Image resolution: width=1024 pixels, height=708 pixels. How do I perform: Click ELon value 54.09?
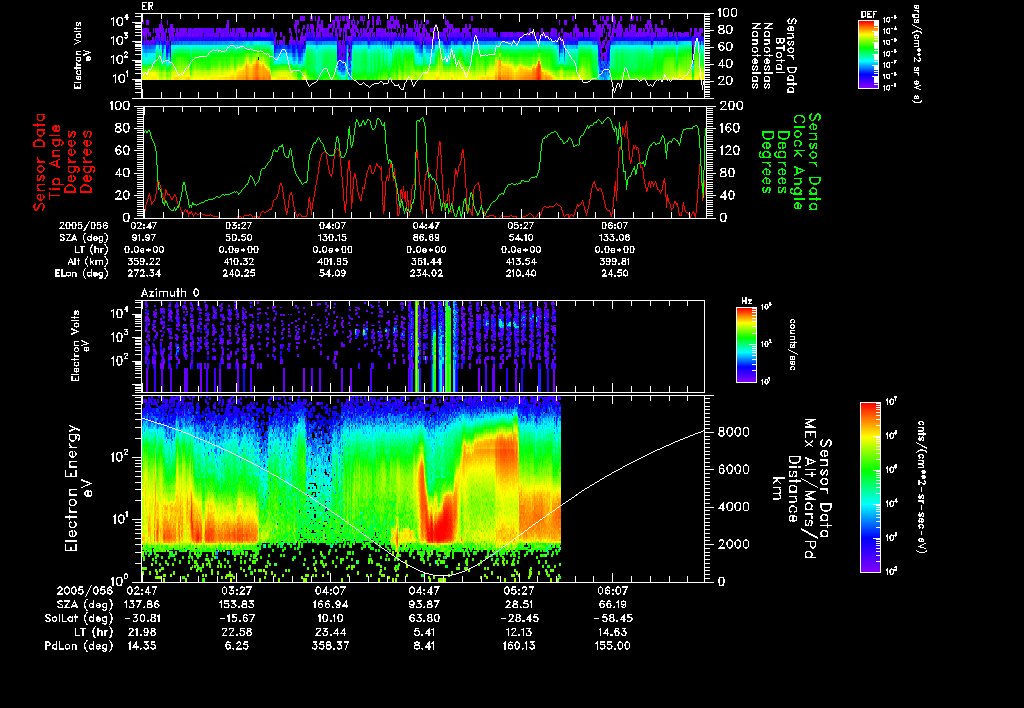332,273
